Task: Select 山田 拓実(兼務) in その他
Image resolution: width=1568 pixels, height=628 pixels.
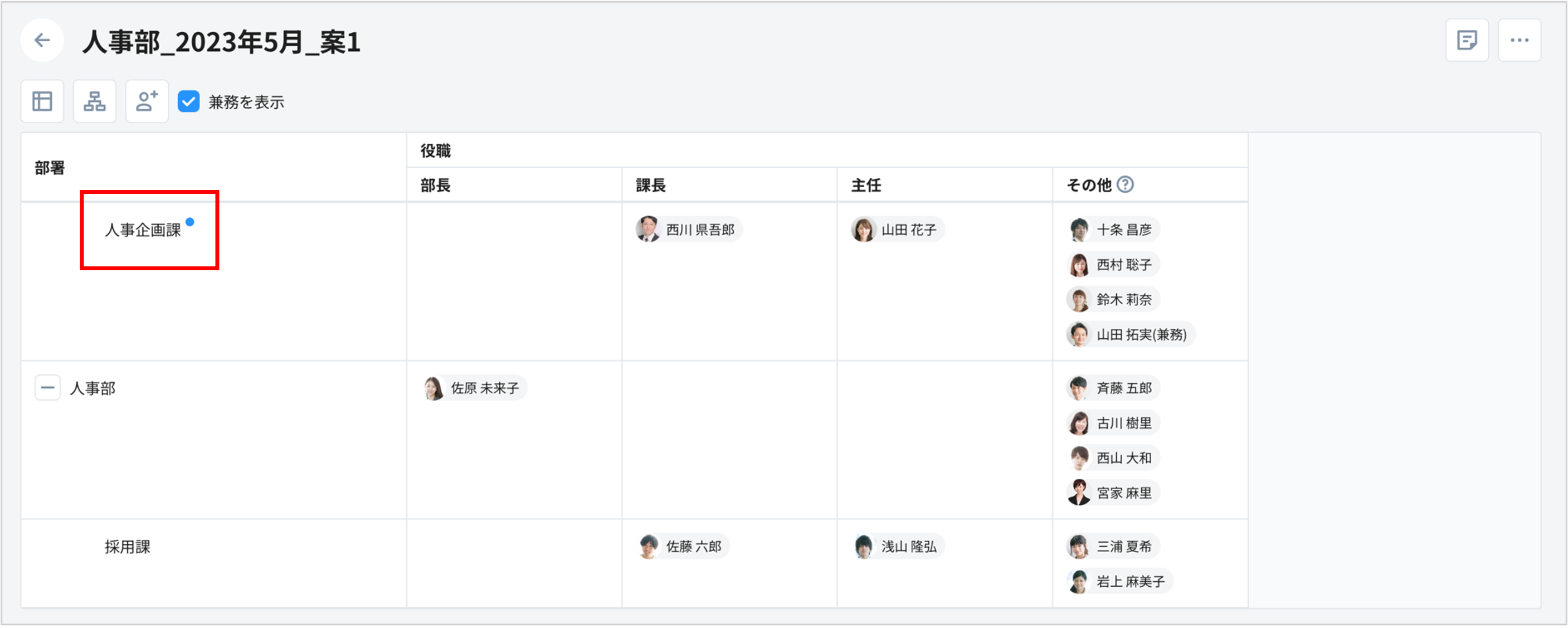Action: 1129,334
